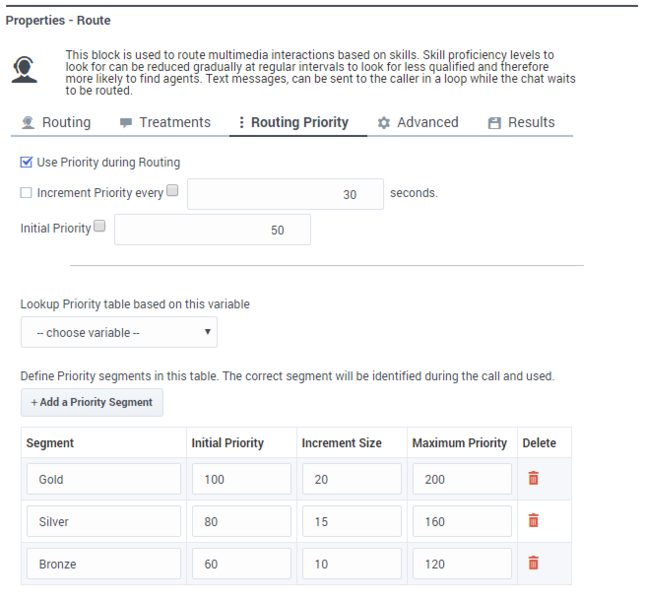Expand the choose variable dropdown
This screenshot has width=645, height=600.
tap(119, 332)
